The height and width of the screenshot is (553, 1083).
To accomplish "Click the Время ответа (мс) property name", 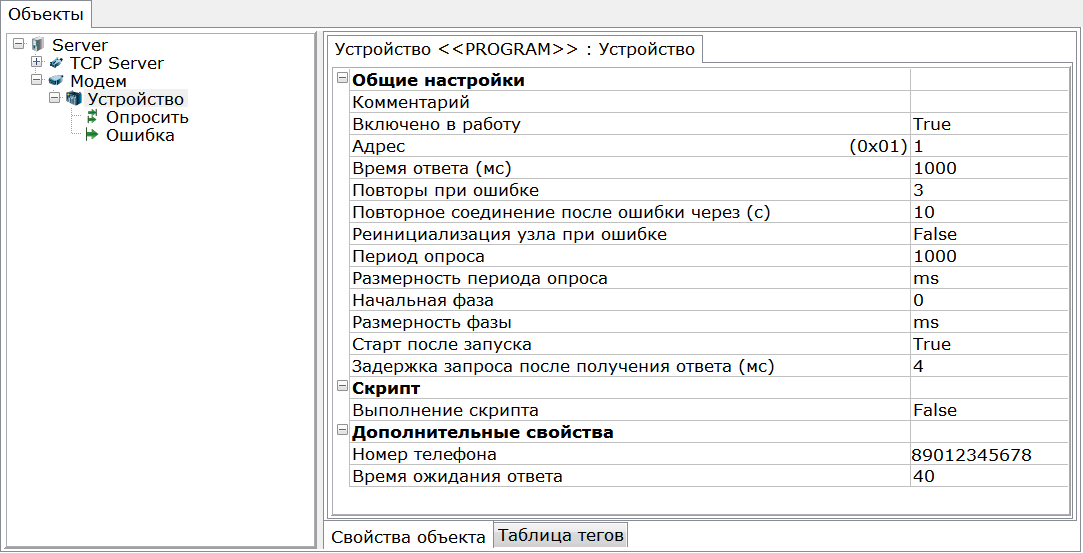I will [432, 168].
